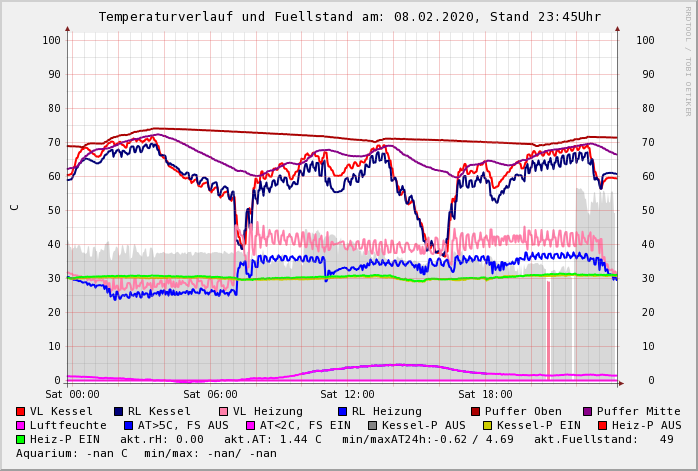Click the Sat 12:00 time axis label
This screenshot has width=698, height=471.
tap(346, 395)
